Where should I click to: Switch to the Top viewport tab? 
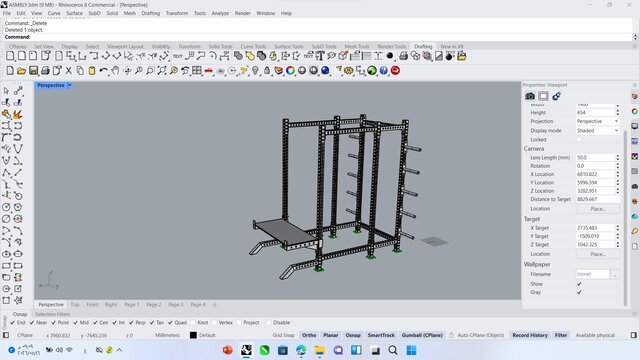[75, 304]
